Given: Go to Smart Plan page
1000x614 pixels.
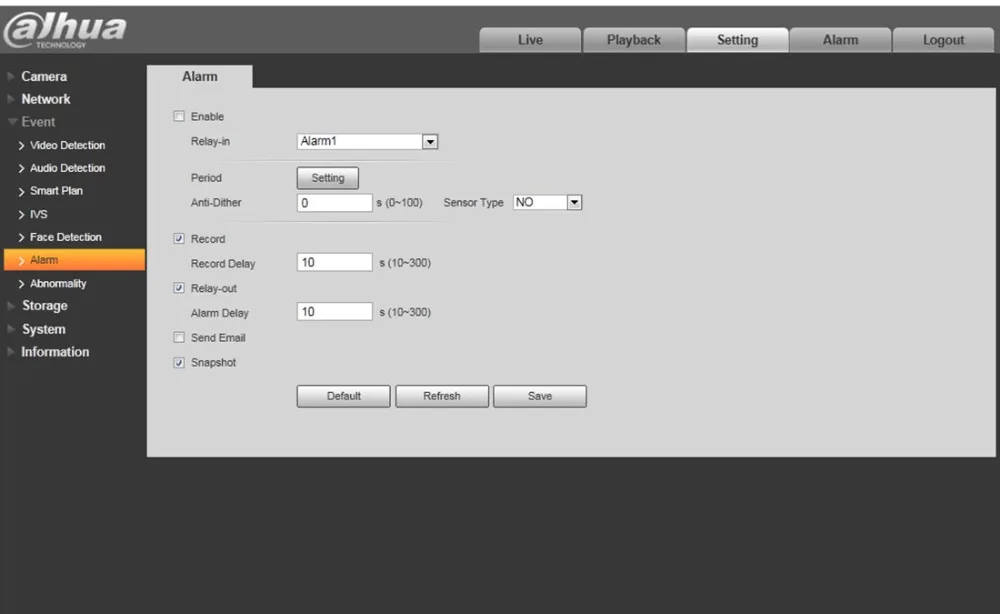Looking at the screenshot, I should [56, 191].
